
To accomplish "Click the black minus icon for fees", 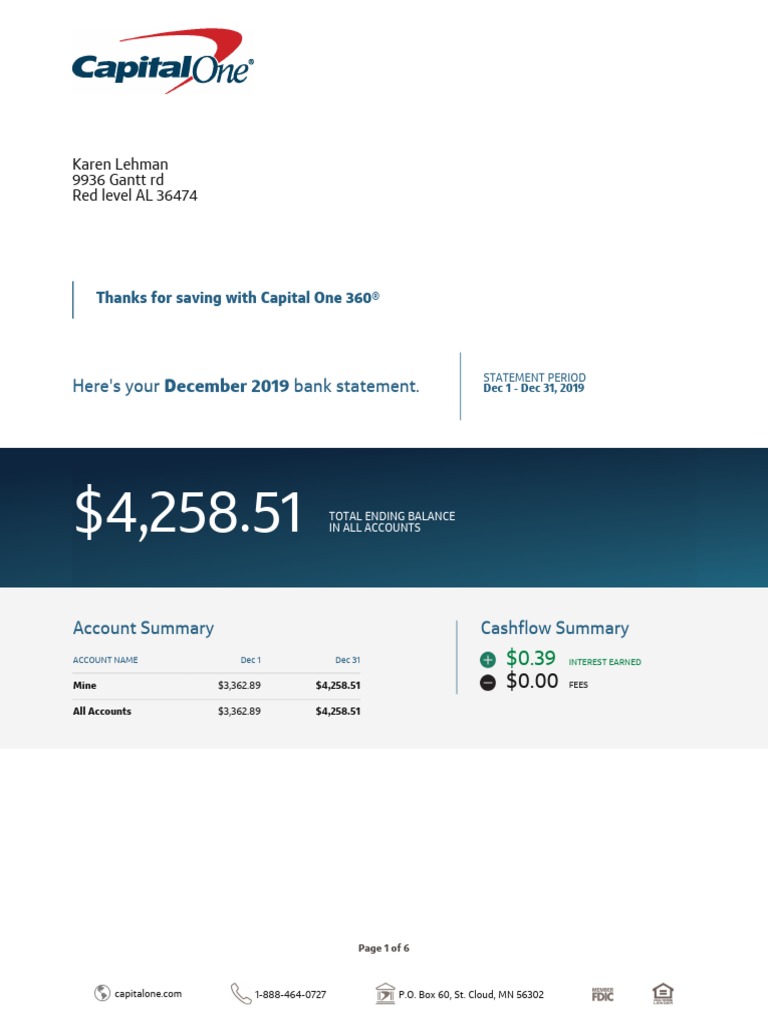I will coord(488,683).
